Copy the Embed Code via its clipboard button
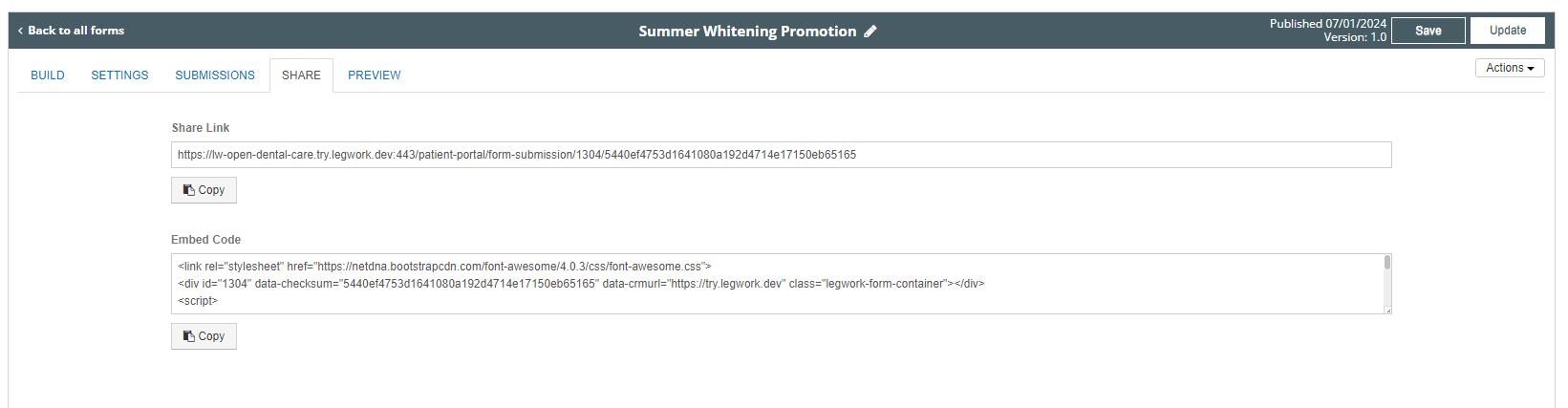Screen dimensions: 1568x408 pyautogui.click(x=204, y=336)
